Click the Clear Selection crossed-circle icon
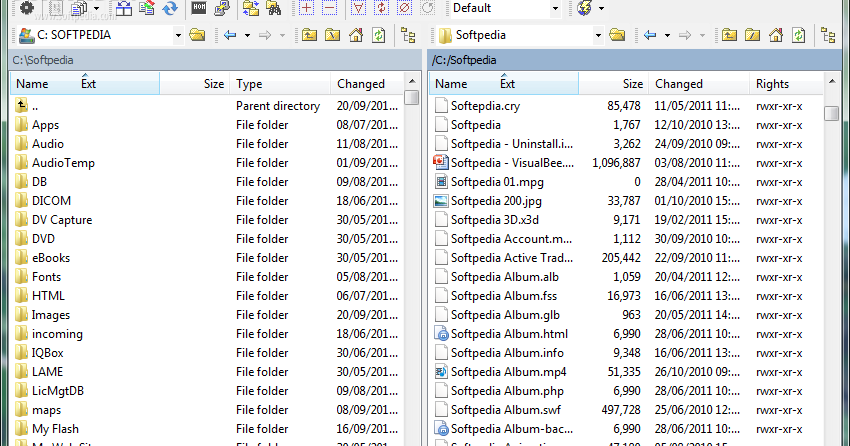The width and height of the screenshot is (850, 446). [404, 8]
